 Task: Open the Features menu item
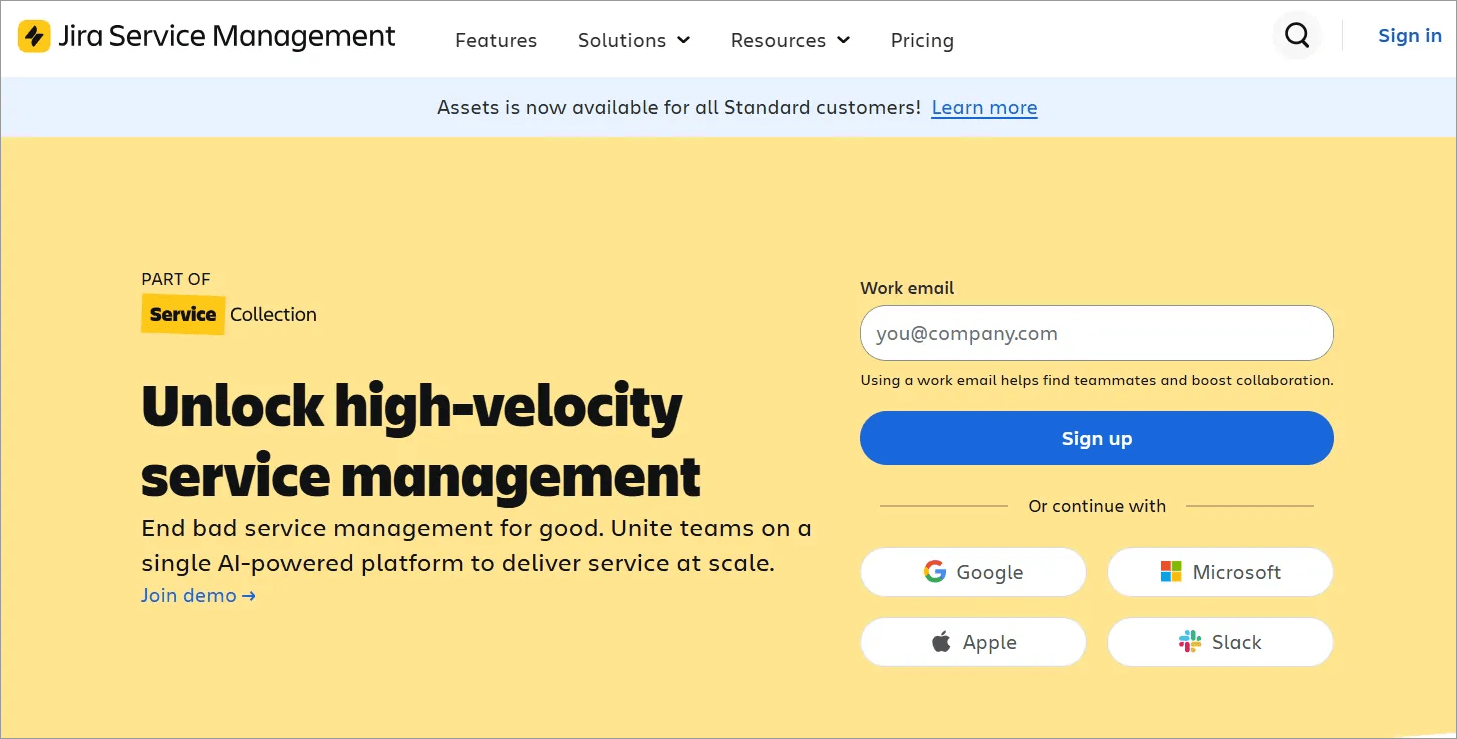[x=496, y=40]
